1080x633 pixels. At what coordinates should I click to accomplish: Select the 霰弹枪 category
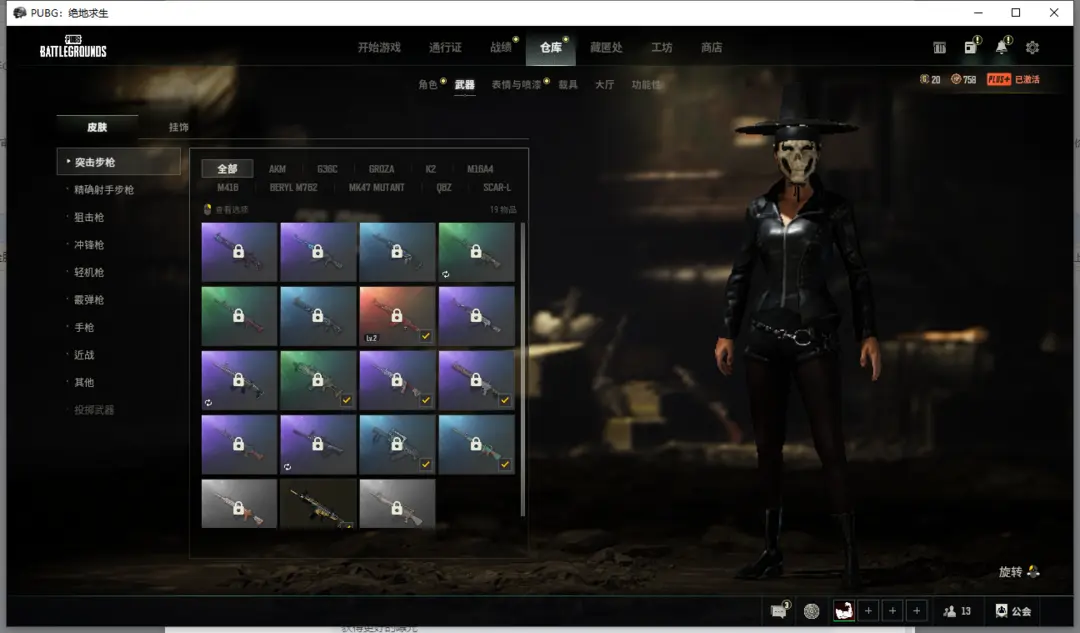[89, 300]
